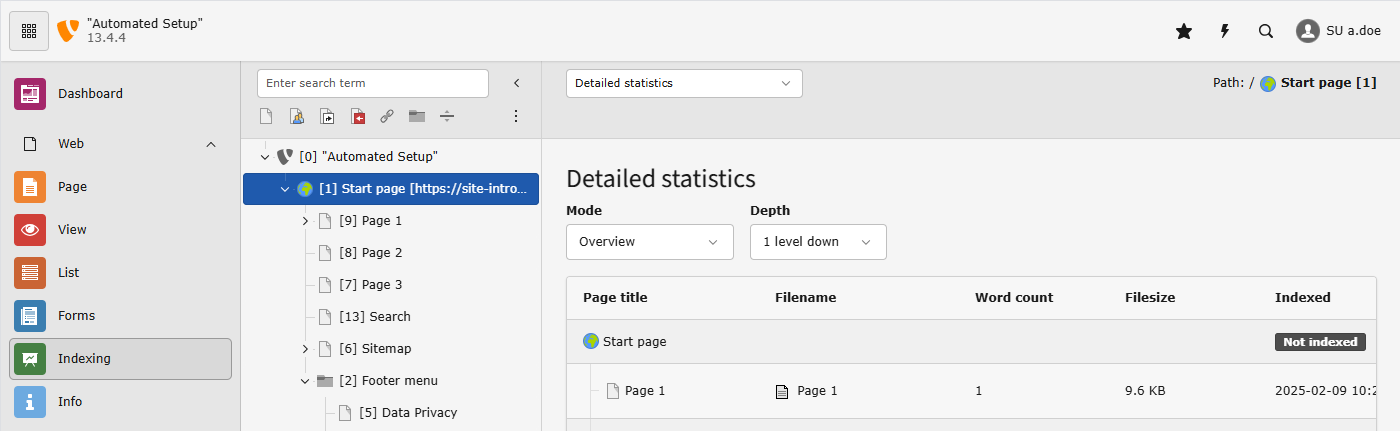The image size is (1400, 431).
Task: Click the external link chain icon
Action: (387, 116)
